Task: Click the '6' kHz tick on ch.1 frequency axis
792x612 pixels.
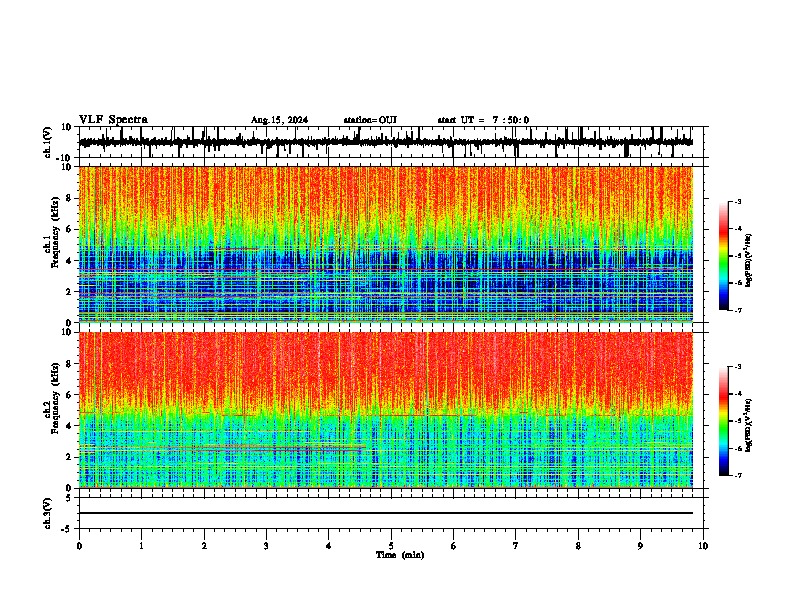Action: tap(70, 230)
